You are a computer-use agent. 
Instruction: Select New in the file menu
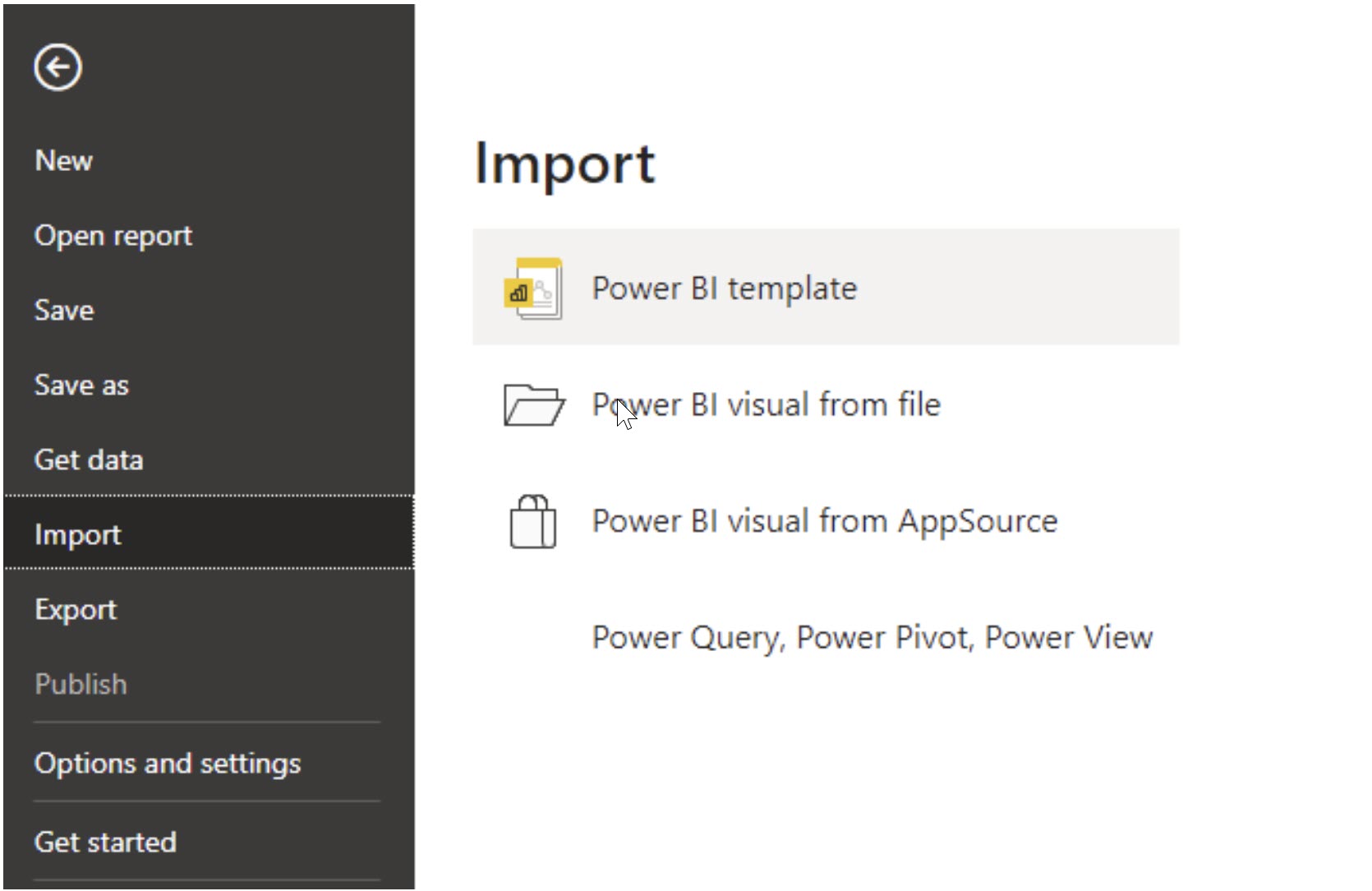point(64,161)
